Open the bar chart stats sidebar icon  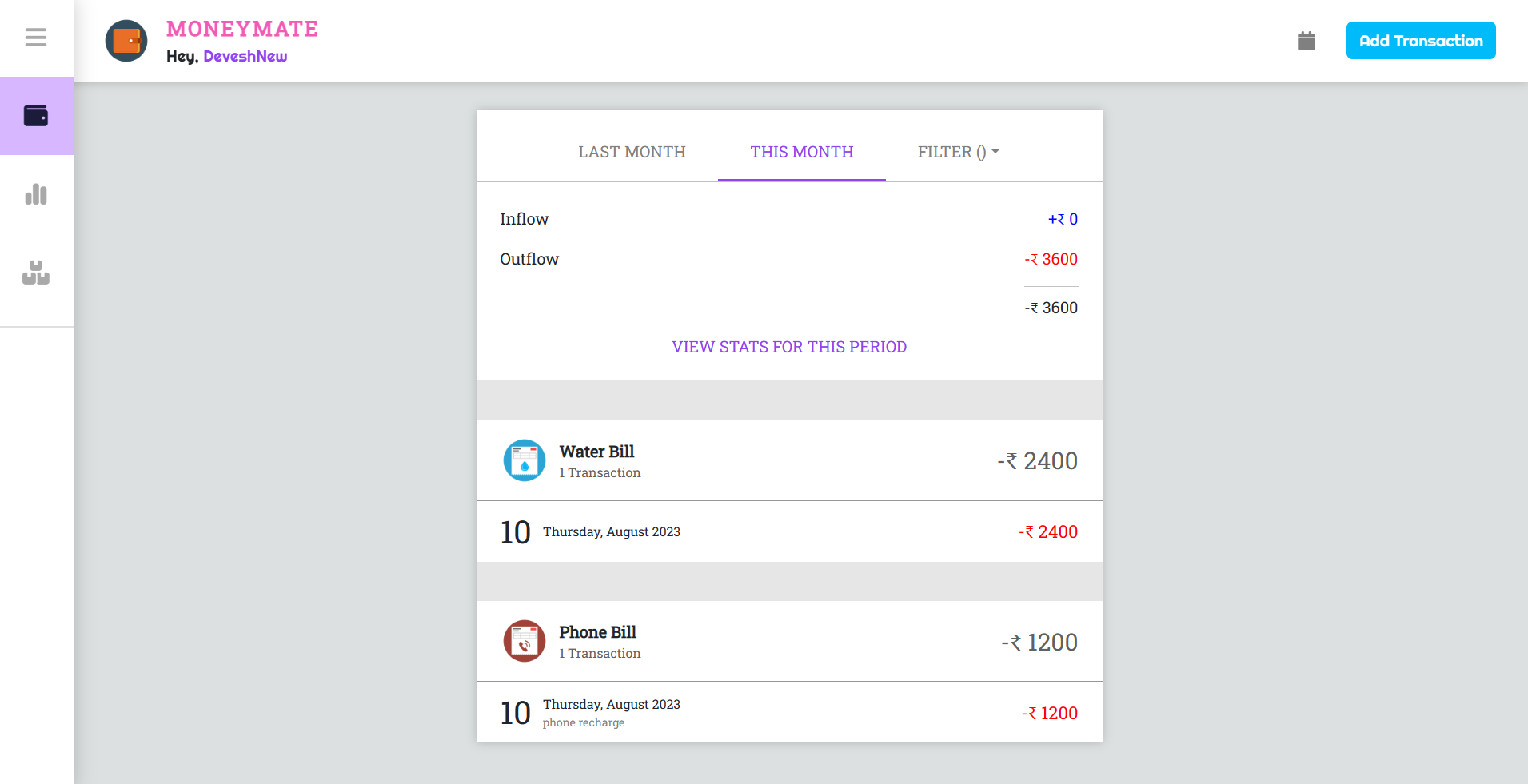click(x=36, y=194)
